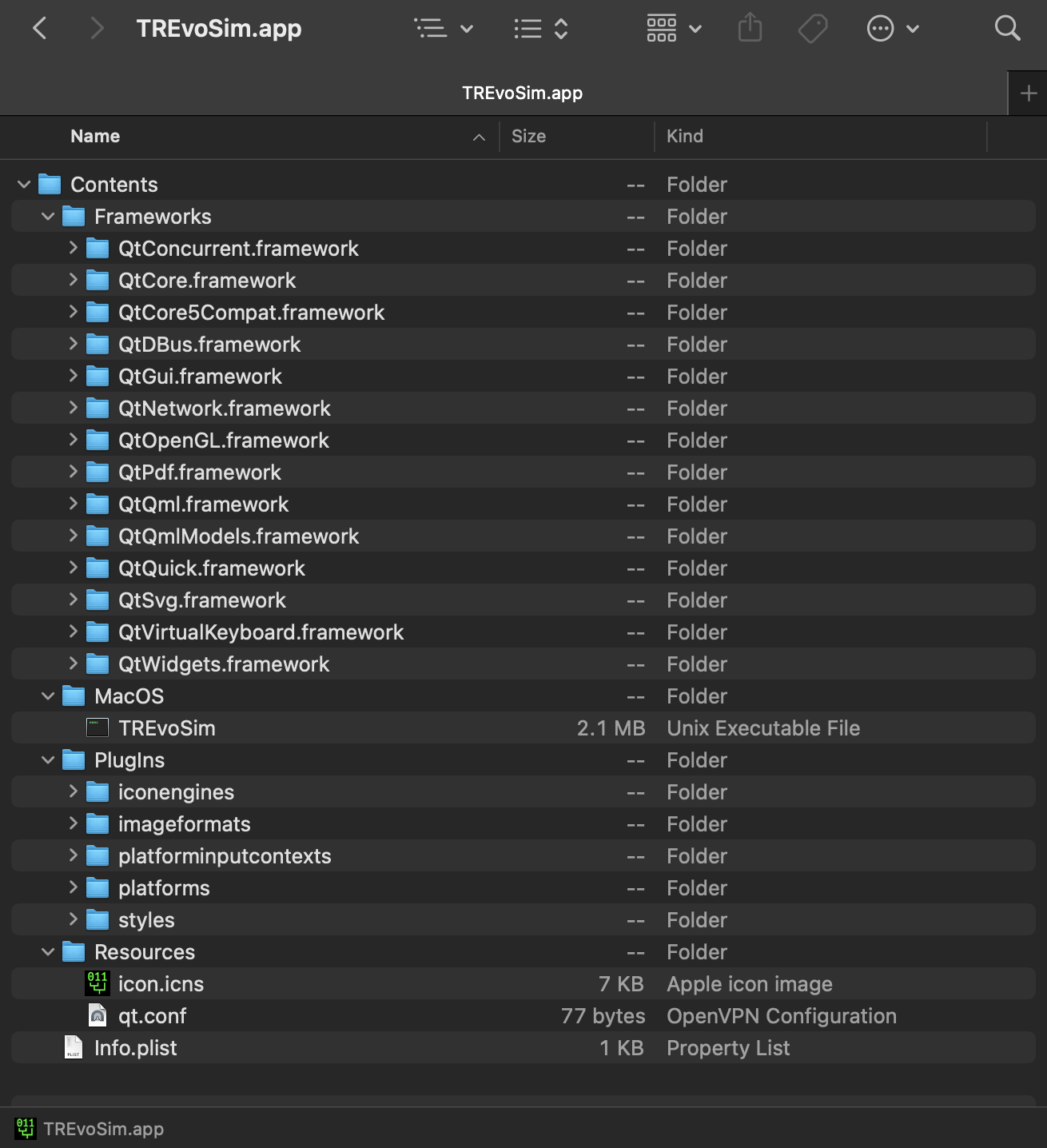Collapse the Contents folder
This screenshot has height=1148, width=1047.
[x=24, y=185]
